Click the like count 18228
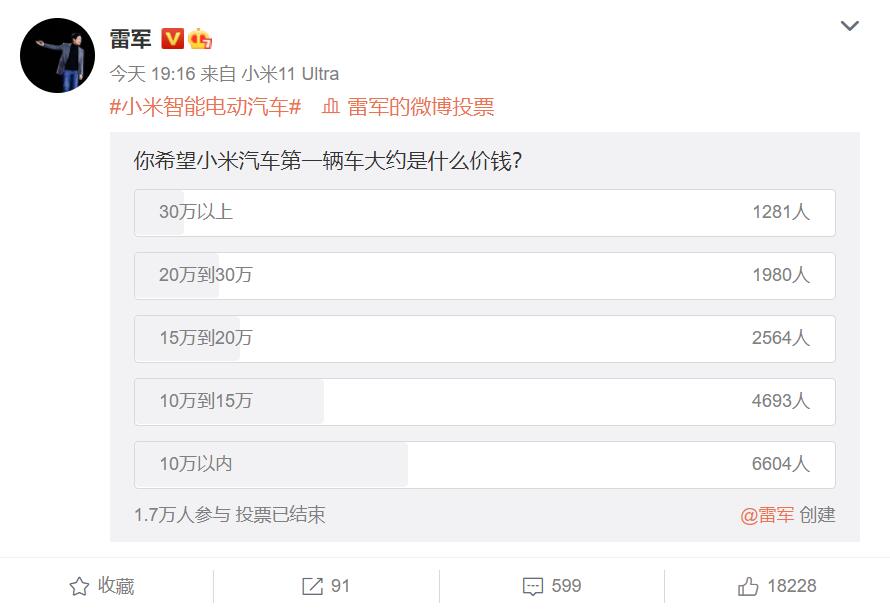Image resolution: width=890 pixels, height=611 pixels. (x=793, y=588)
